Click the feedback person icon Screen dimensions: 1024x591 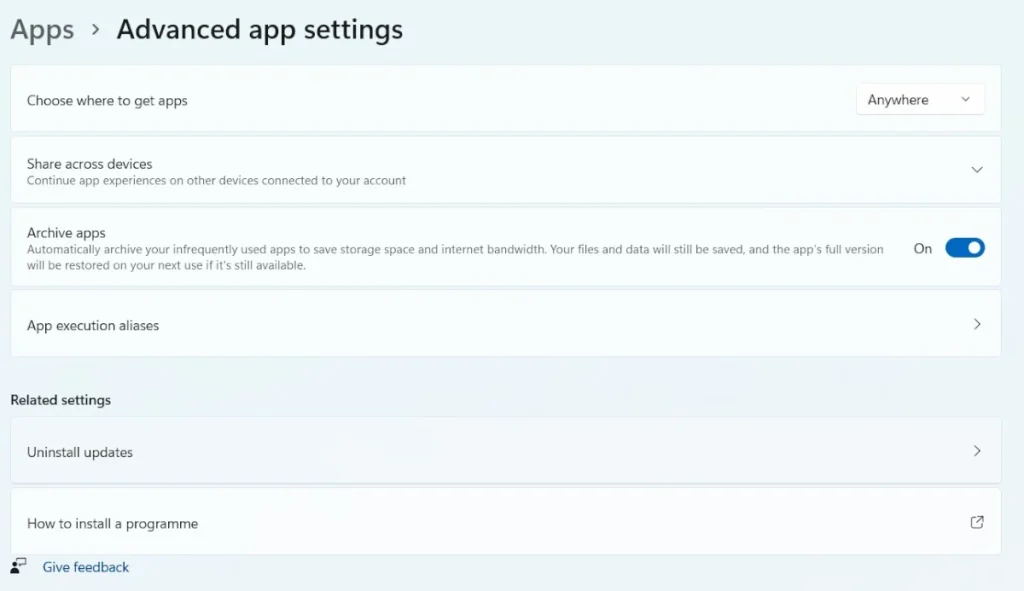click(x=19, y=567)
